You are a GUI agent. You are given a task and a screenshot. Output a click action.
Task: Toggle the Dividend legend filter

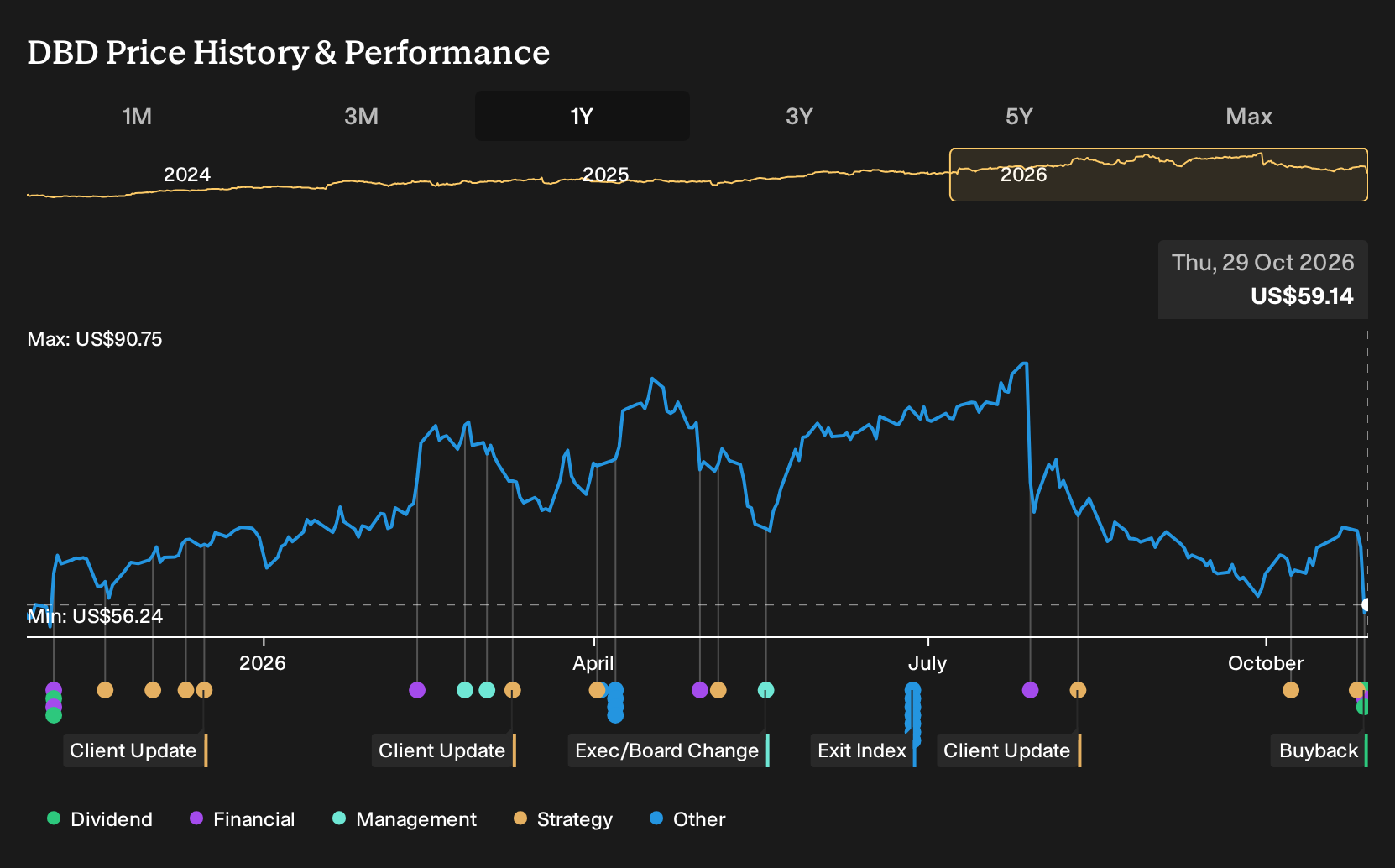point(100,819)
